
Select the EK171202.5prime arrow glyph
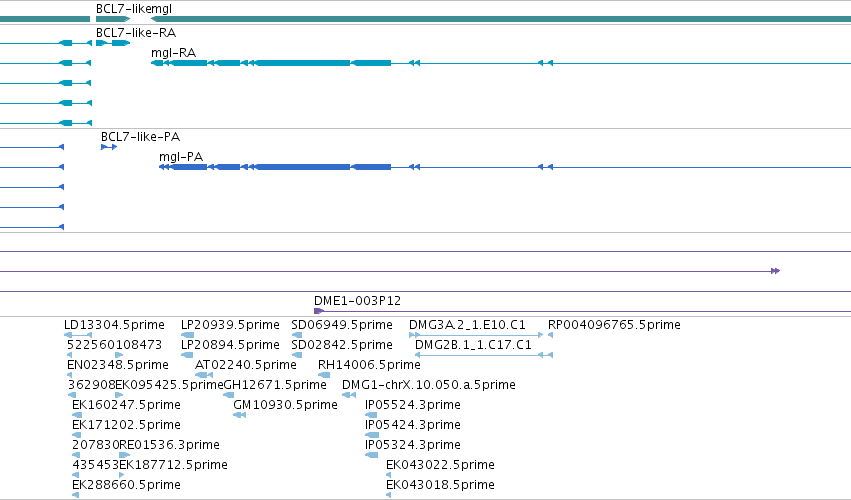77,435
